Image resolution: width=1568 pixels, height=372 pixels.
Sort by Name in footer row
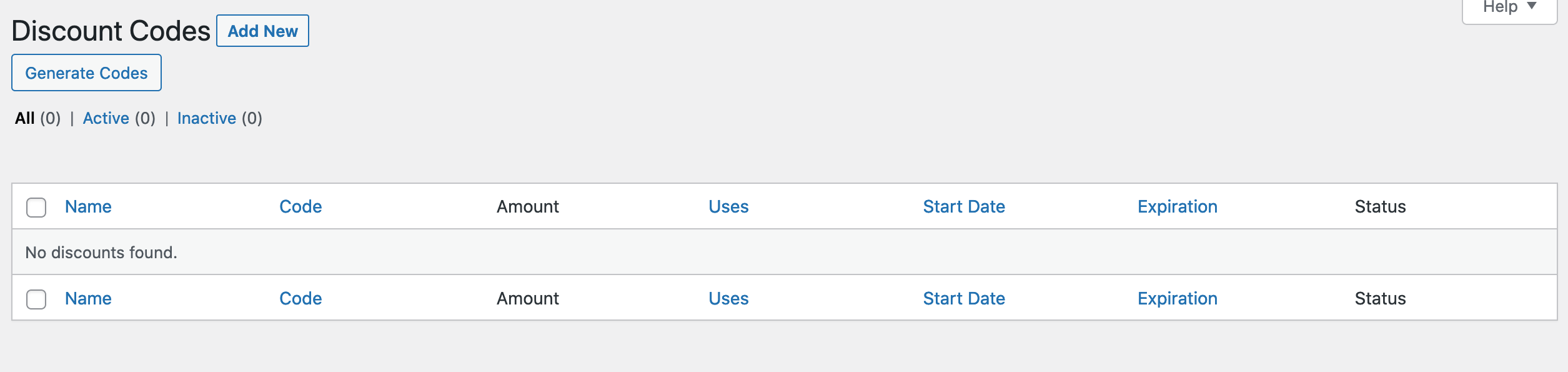(88, 299)
